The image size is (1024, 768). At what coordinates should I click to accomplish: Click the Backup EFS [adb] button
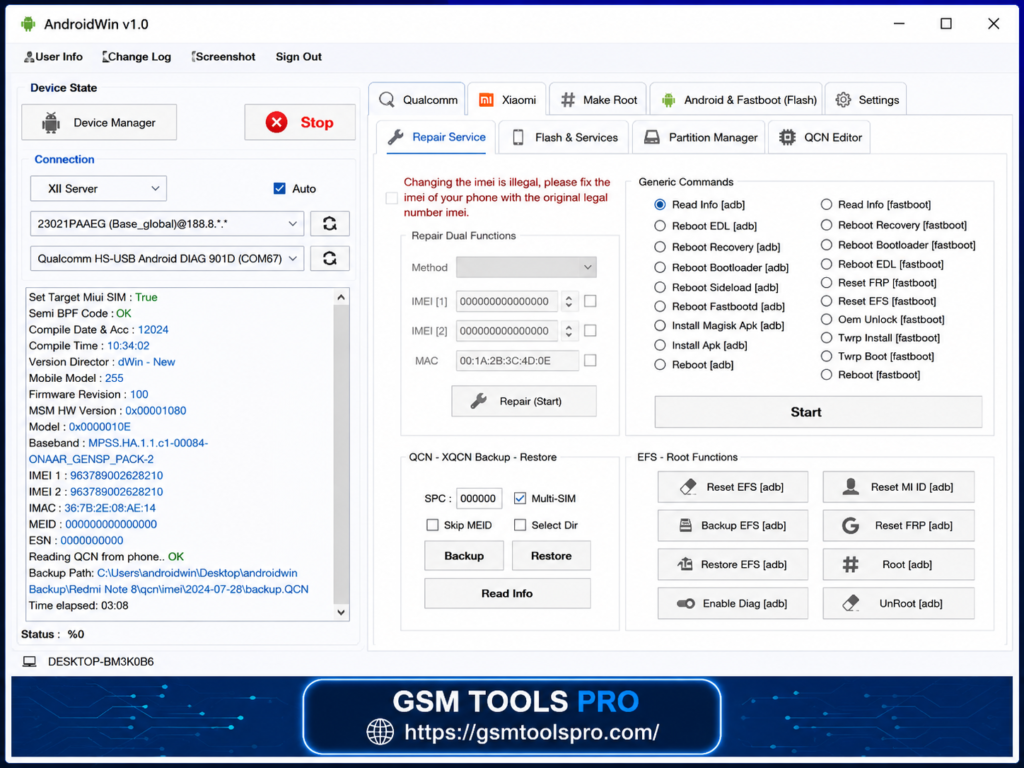point(733,525)
